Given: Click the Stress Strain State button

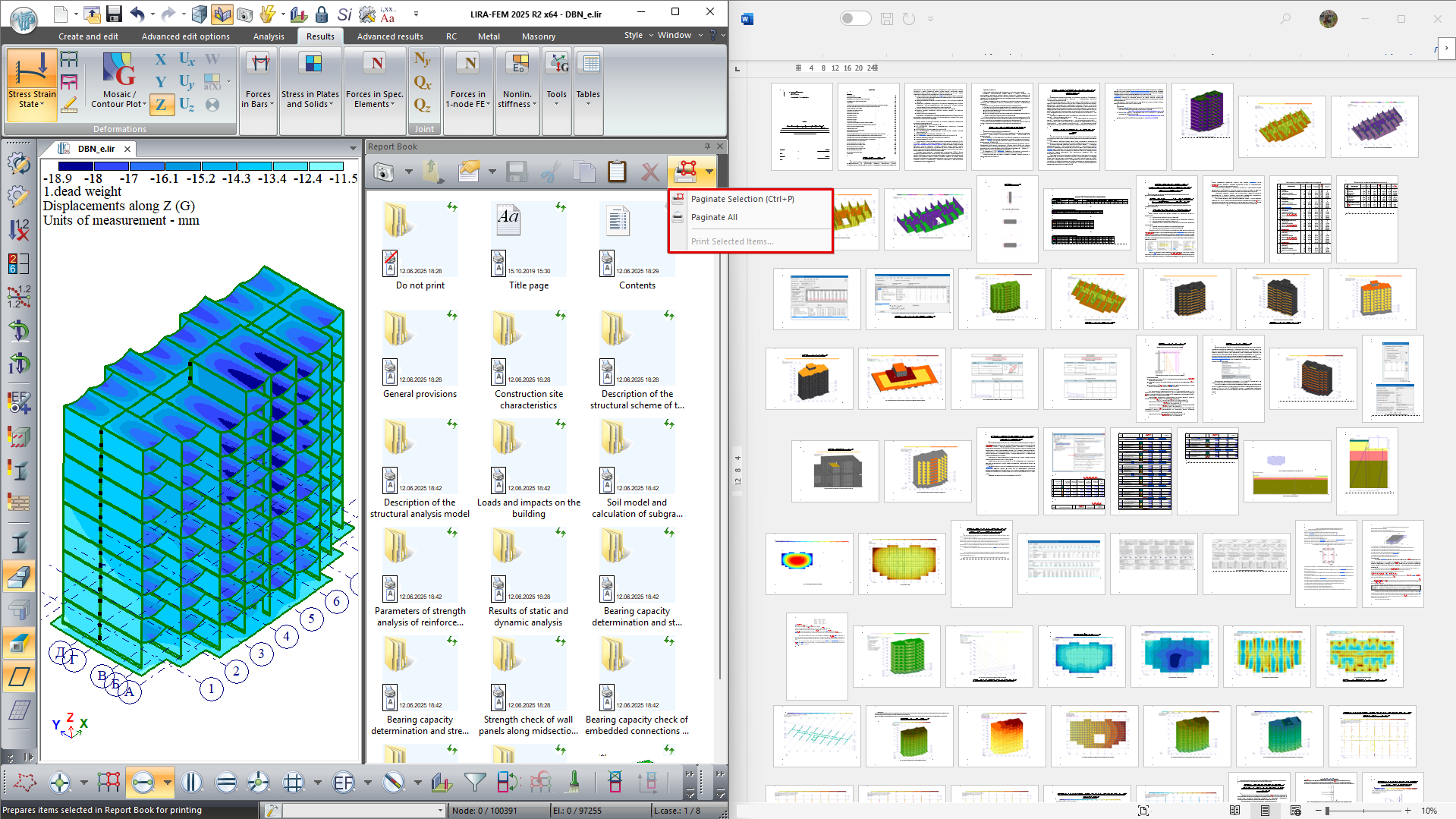Looking at the screenshot, I should click(32, 83).
